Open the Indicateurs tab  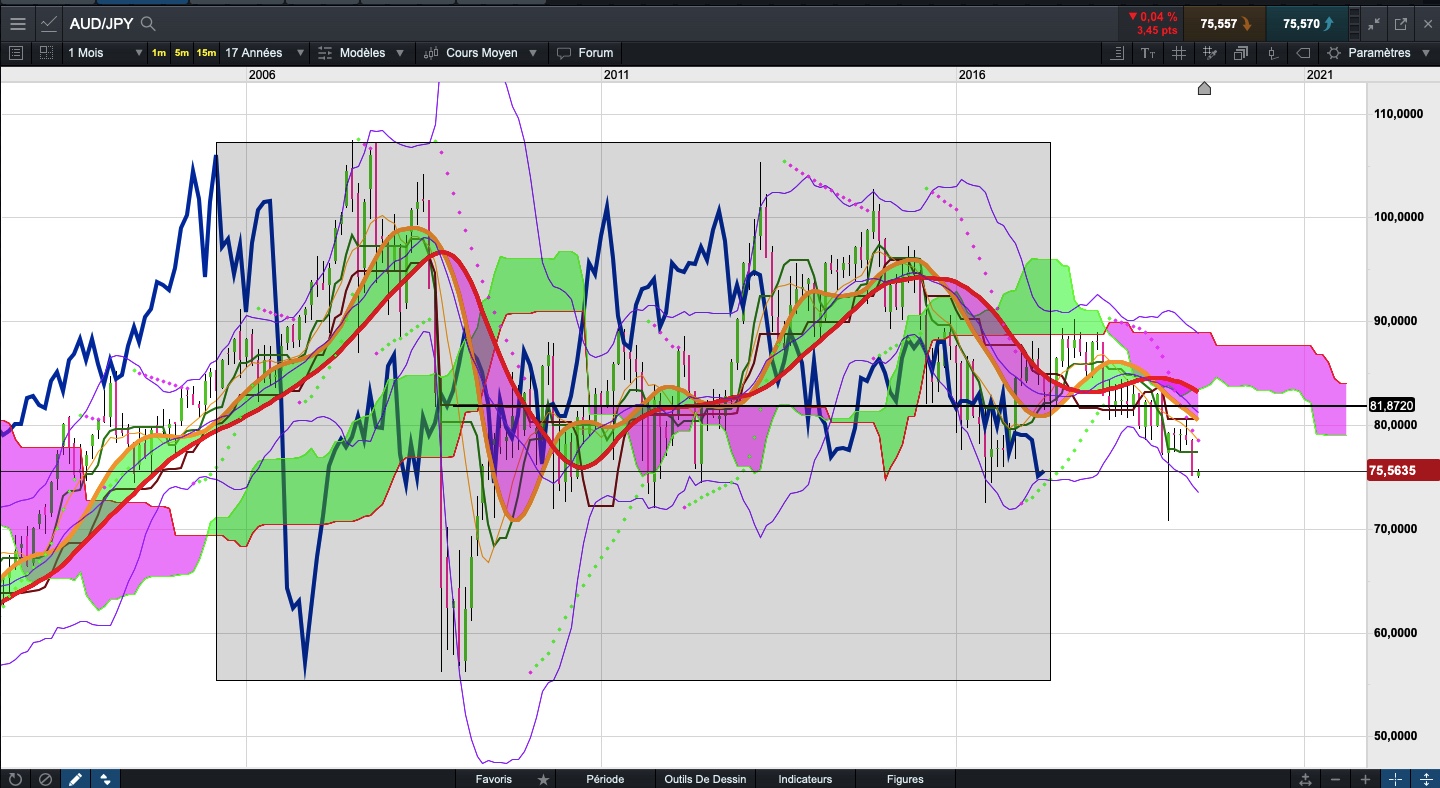805,779
